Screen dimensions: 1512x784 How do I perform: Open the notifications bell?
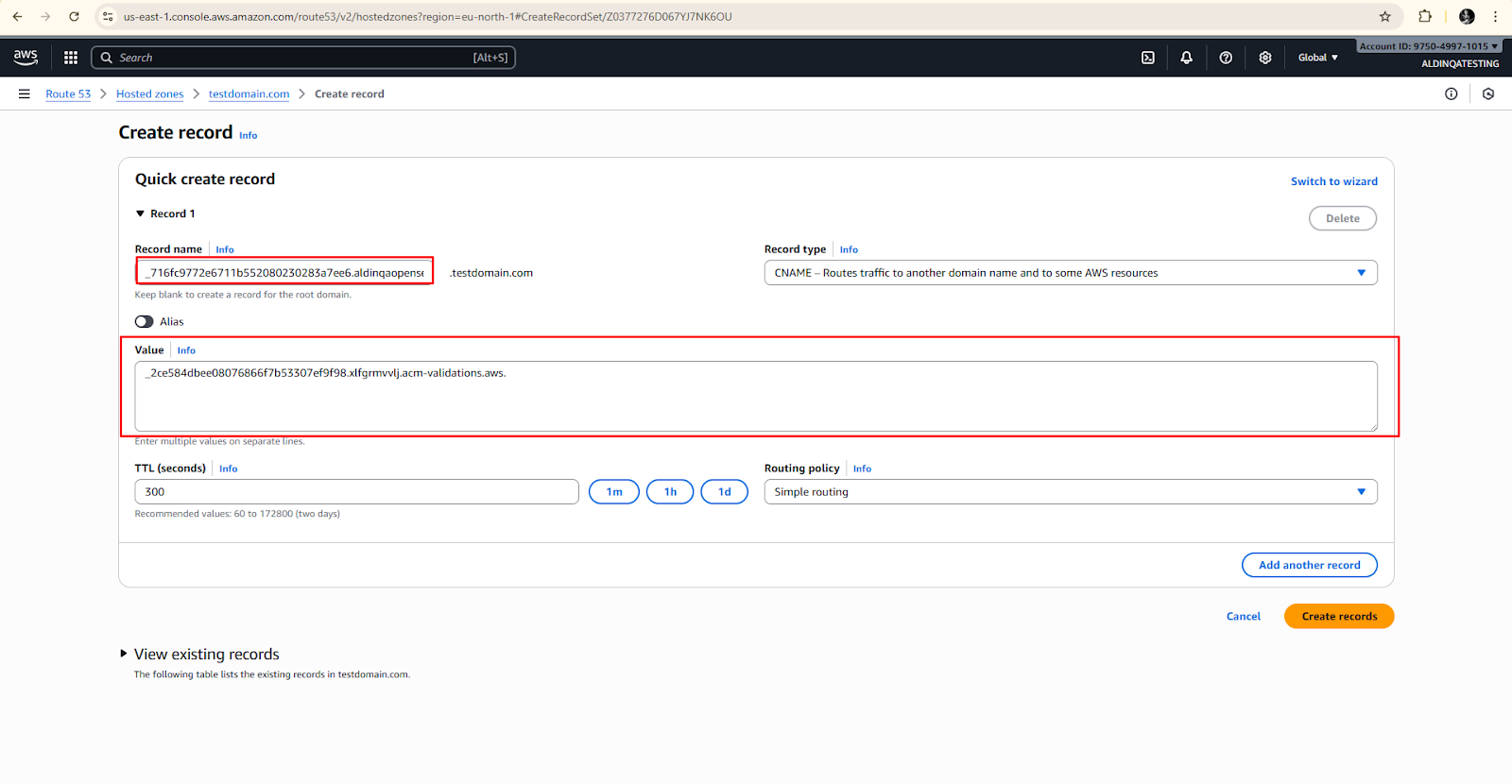(1186, 58)
